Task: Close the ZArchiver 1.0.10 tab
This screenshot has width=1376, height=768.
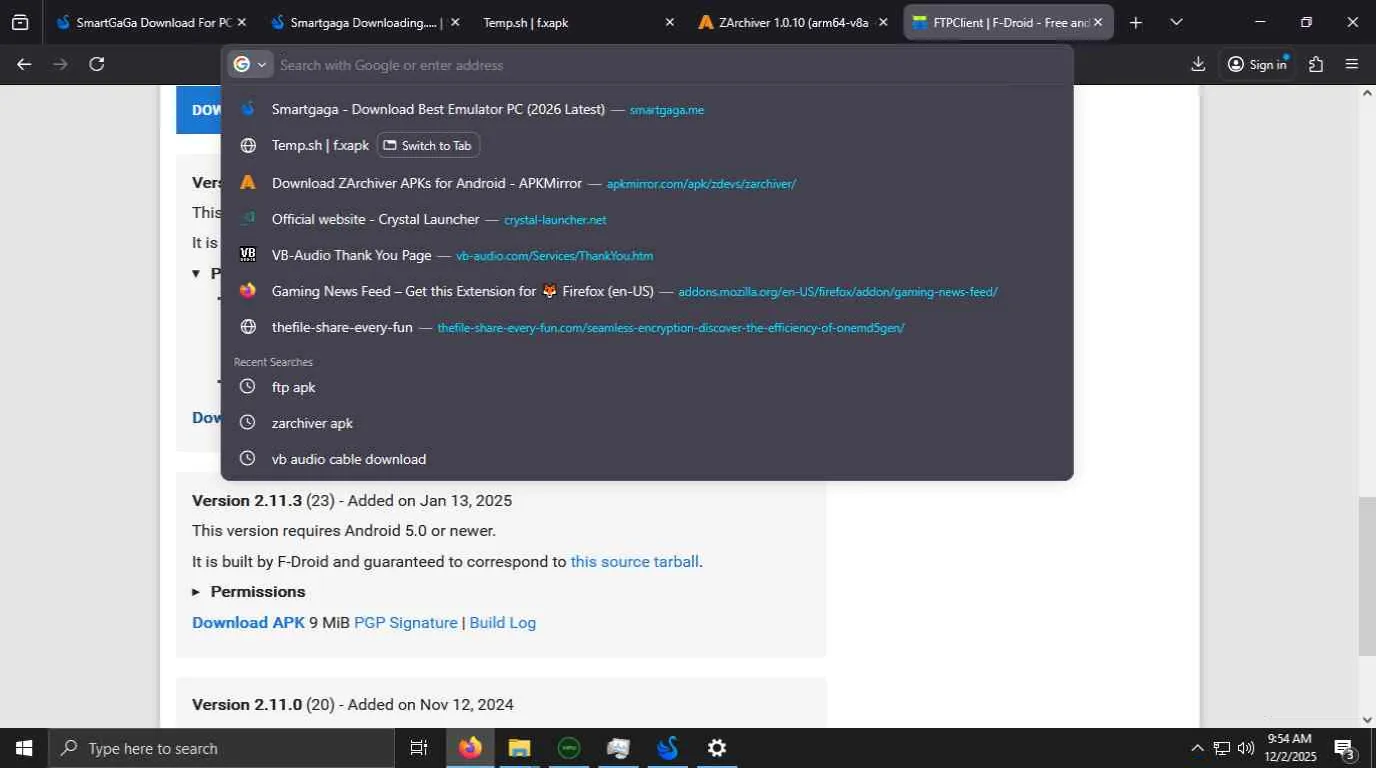Action: (883, 22)
